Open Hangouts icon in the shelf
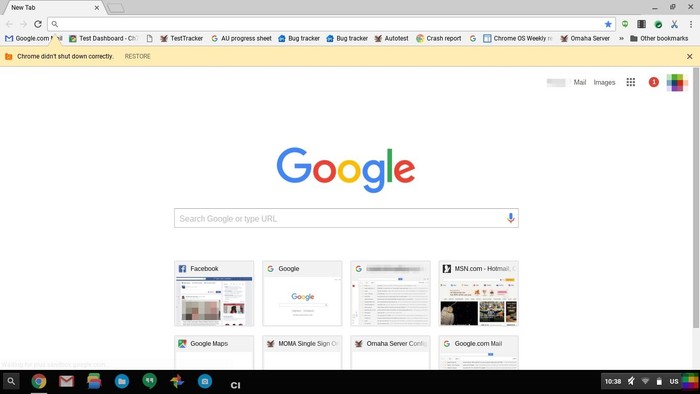The image size is (700, 394). tap(150, 381)
